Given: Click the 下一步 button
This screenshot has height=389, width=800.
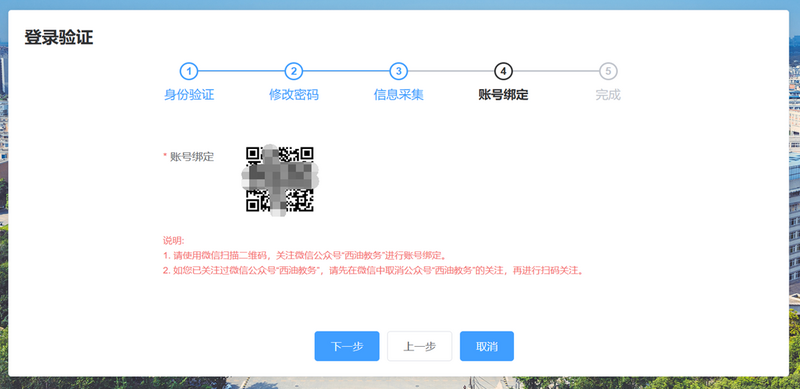Looking at the screenshot, I should tap(346, 346).
